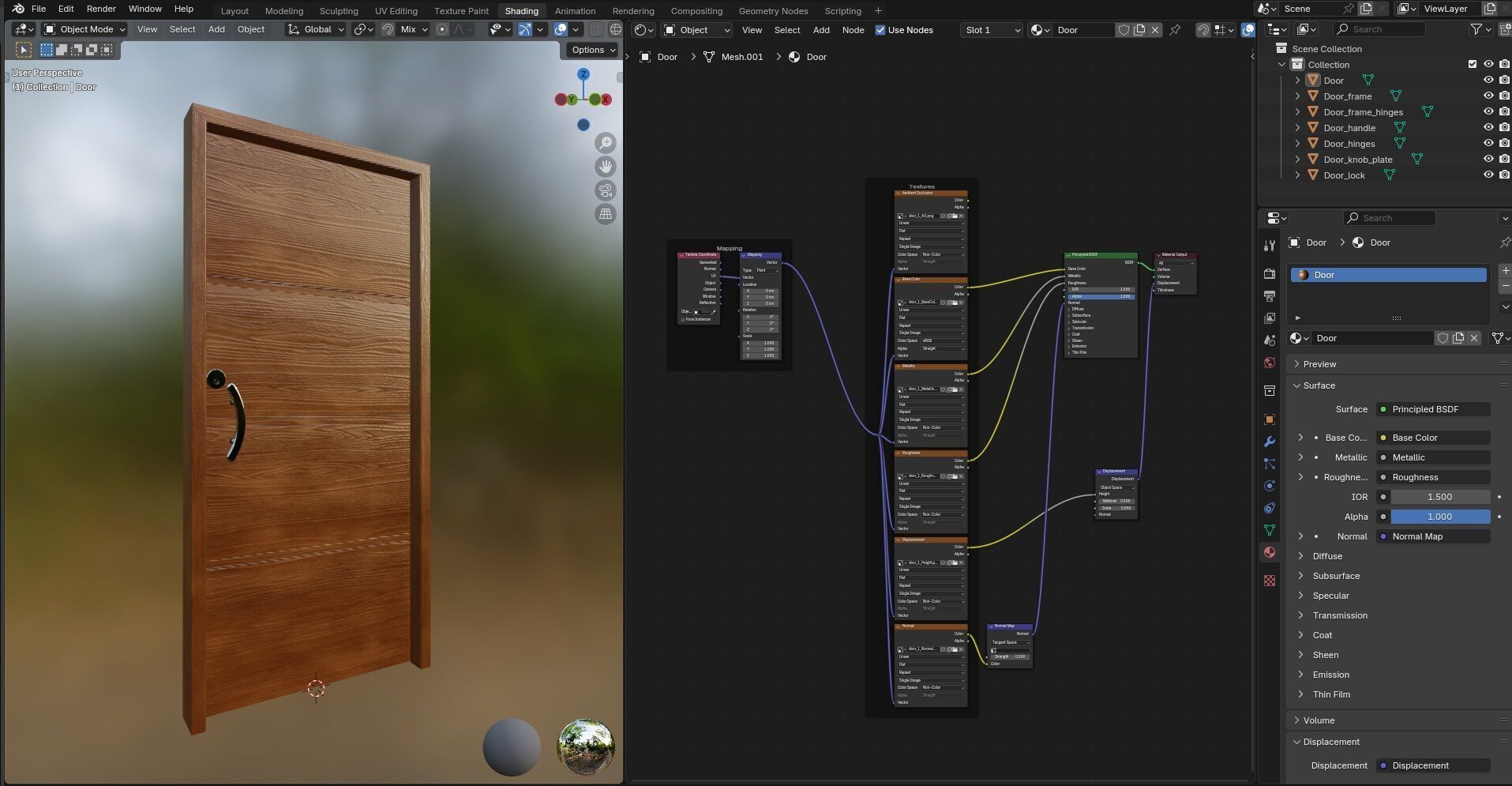
Task: Click the IOR value field
Action: point(1440,497)
